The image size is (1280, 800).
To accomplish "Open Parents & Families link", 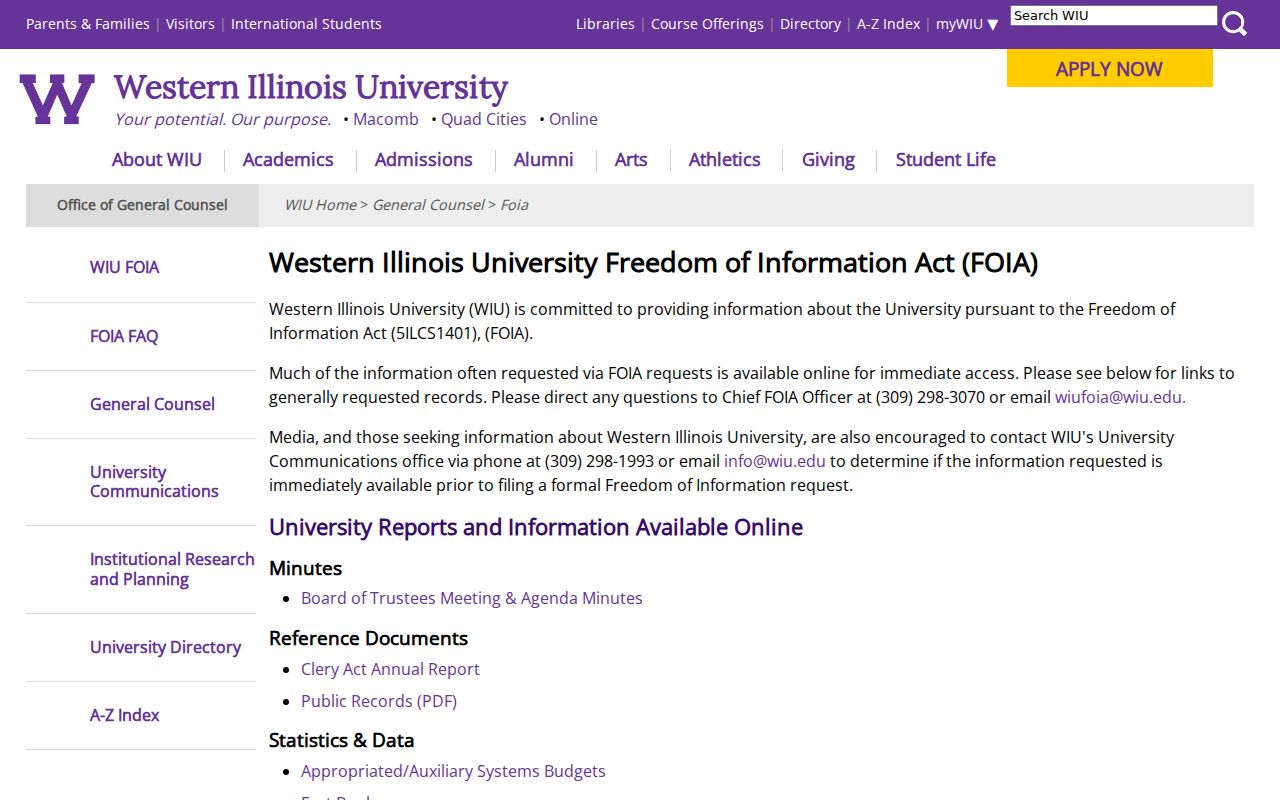I will coord(88,24).
